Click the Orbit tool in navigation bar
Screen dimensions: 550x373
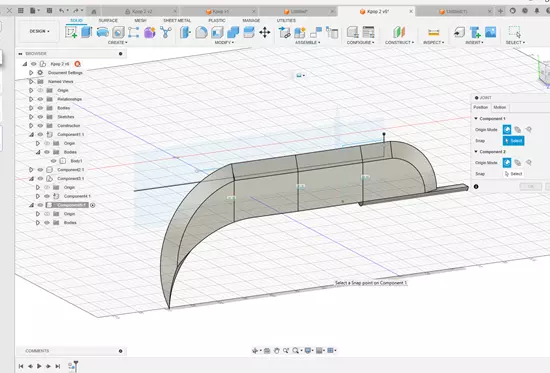[x=255, y=350]
